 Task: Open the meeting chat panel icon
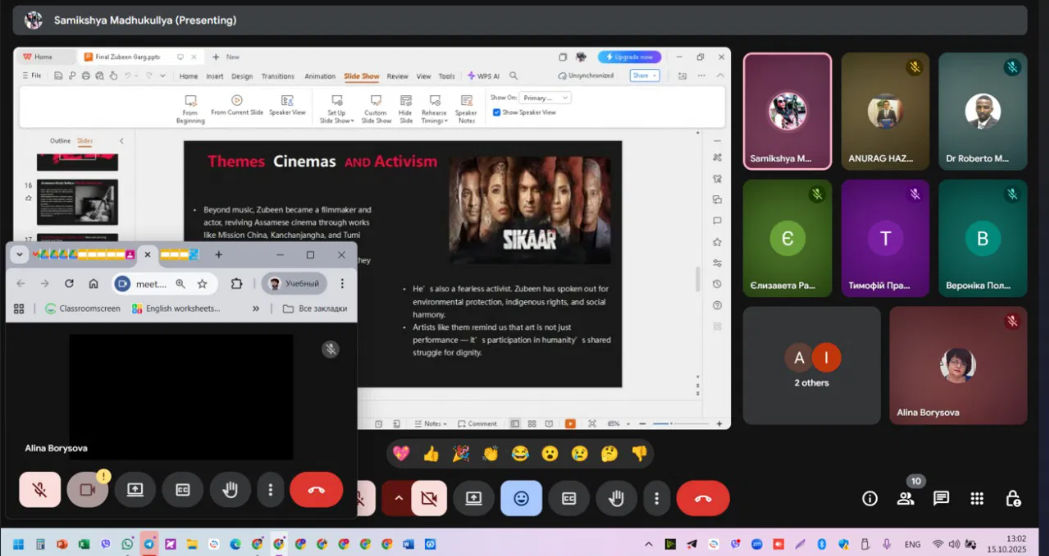[941, 498]
